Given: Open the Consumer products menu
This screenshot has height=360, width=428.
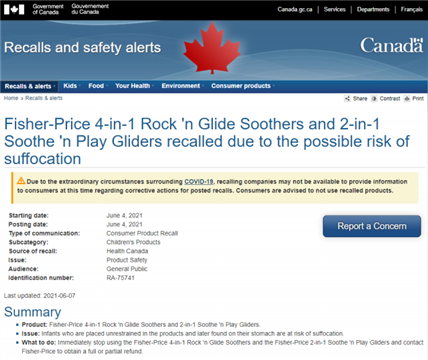Looking at the screenshot, I should 242,86.
